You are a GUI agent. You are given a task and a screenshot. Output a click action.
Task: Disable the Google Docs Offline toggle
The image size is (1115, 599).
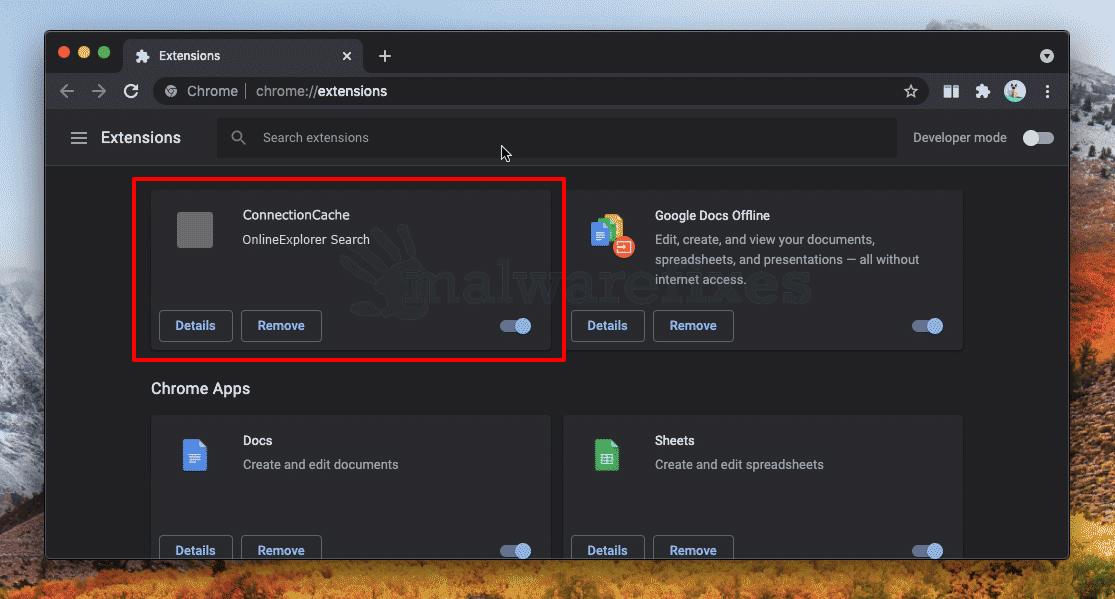[x=927, y=326]
